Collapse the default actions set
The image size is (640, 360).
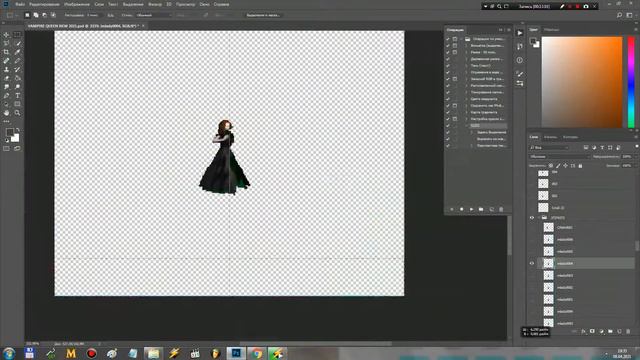tap(462, 39)
